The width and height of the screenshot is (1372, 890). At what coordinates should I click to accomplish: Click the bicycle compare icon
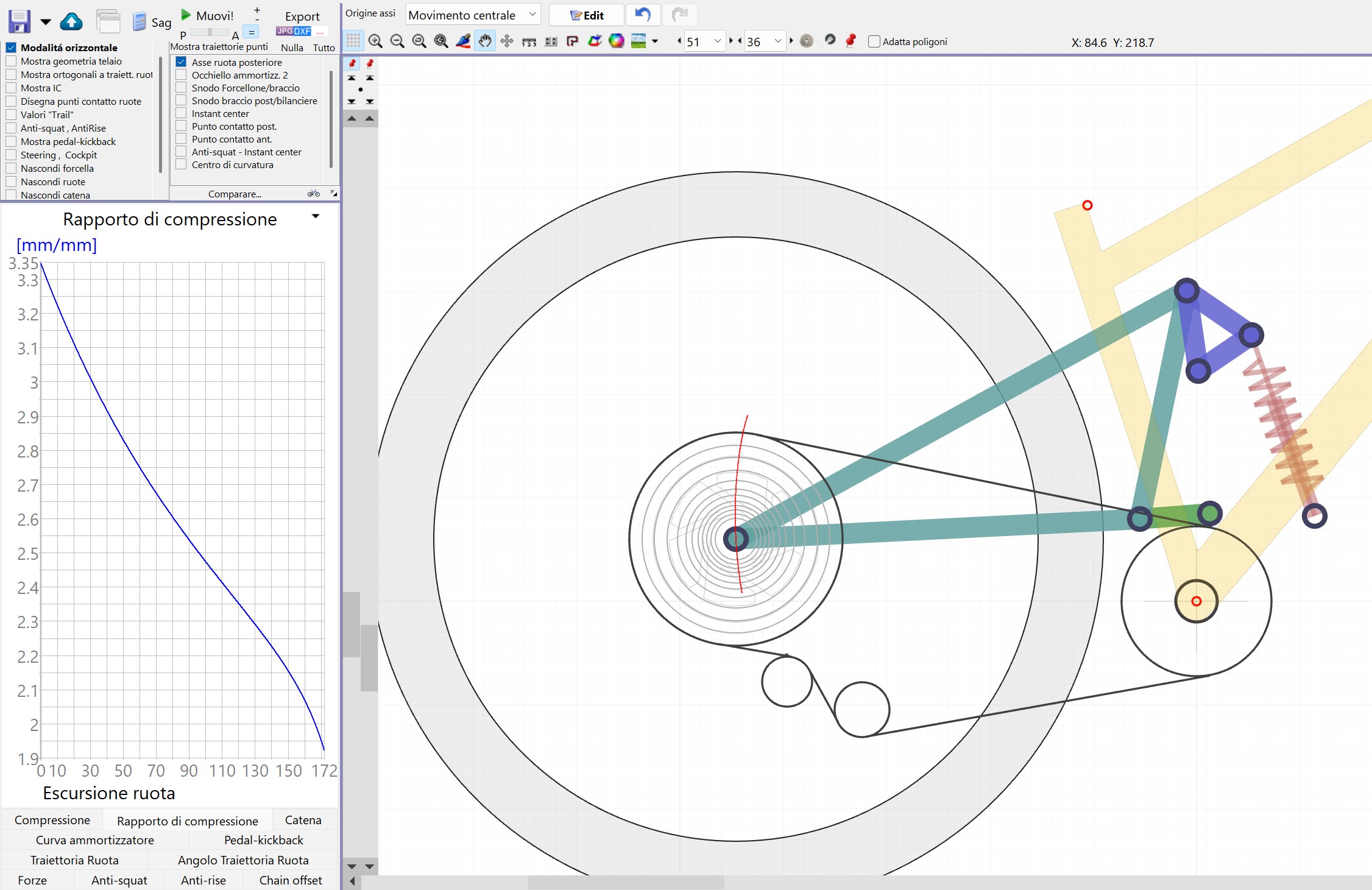314,194
